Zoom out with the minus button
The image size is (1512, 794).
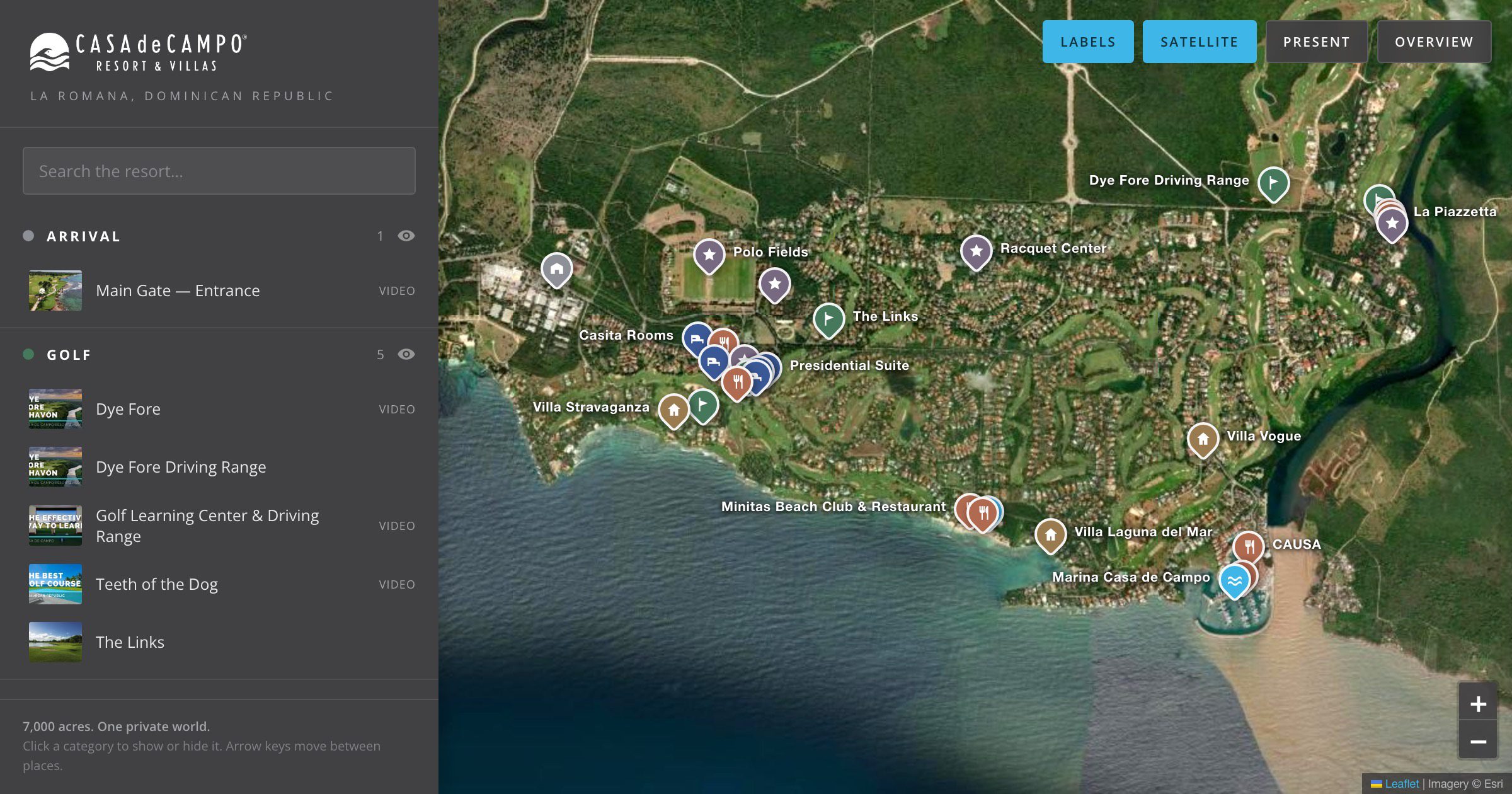coord(1478,741)
